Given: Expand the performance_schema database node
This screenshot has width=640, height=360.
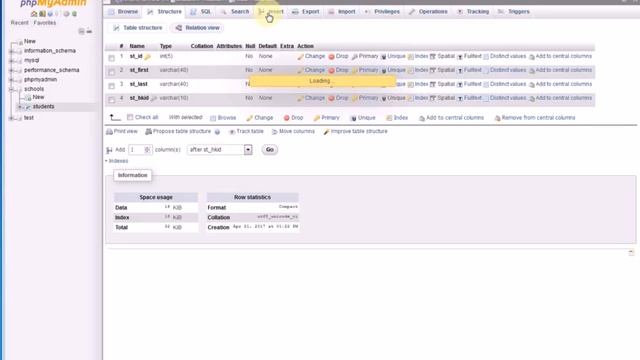Looking at the screenshot, I should pos(11,70).
